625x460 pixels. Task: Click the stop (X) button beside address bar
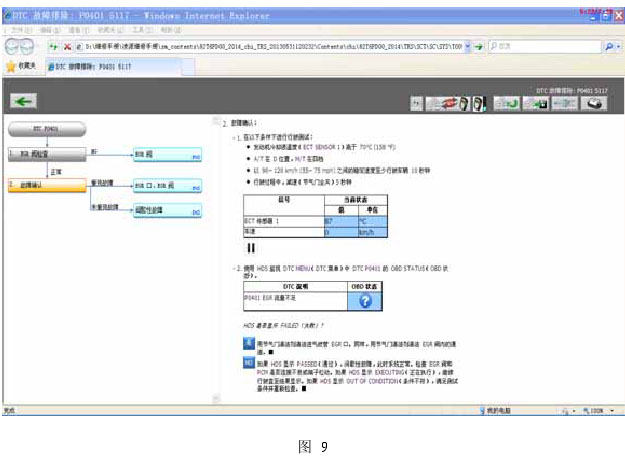[65, 47]
